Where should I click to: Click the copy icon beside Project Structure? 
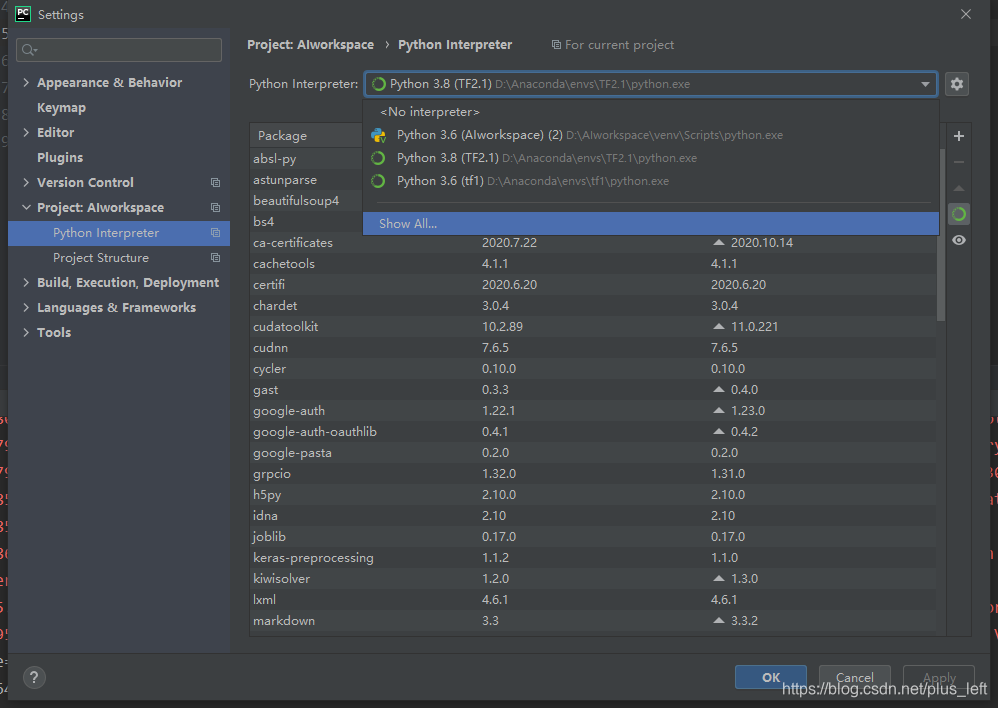[x=216, y=258]
